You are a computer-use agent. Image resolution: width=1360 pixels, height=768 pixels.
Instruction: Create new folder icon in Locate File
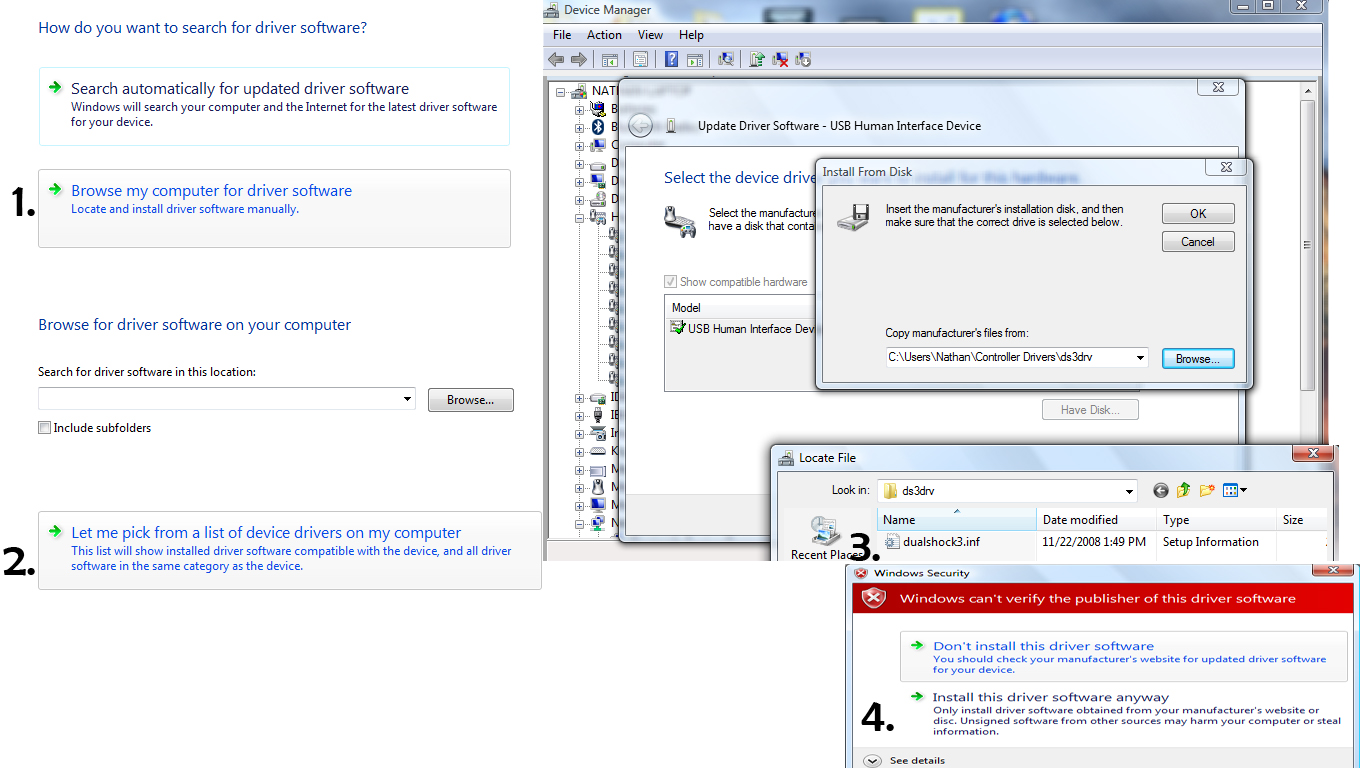pyautogui.click(x=1207, y=490)
